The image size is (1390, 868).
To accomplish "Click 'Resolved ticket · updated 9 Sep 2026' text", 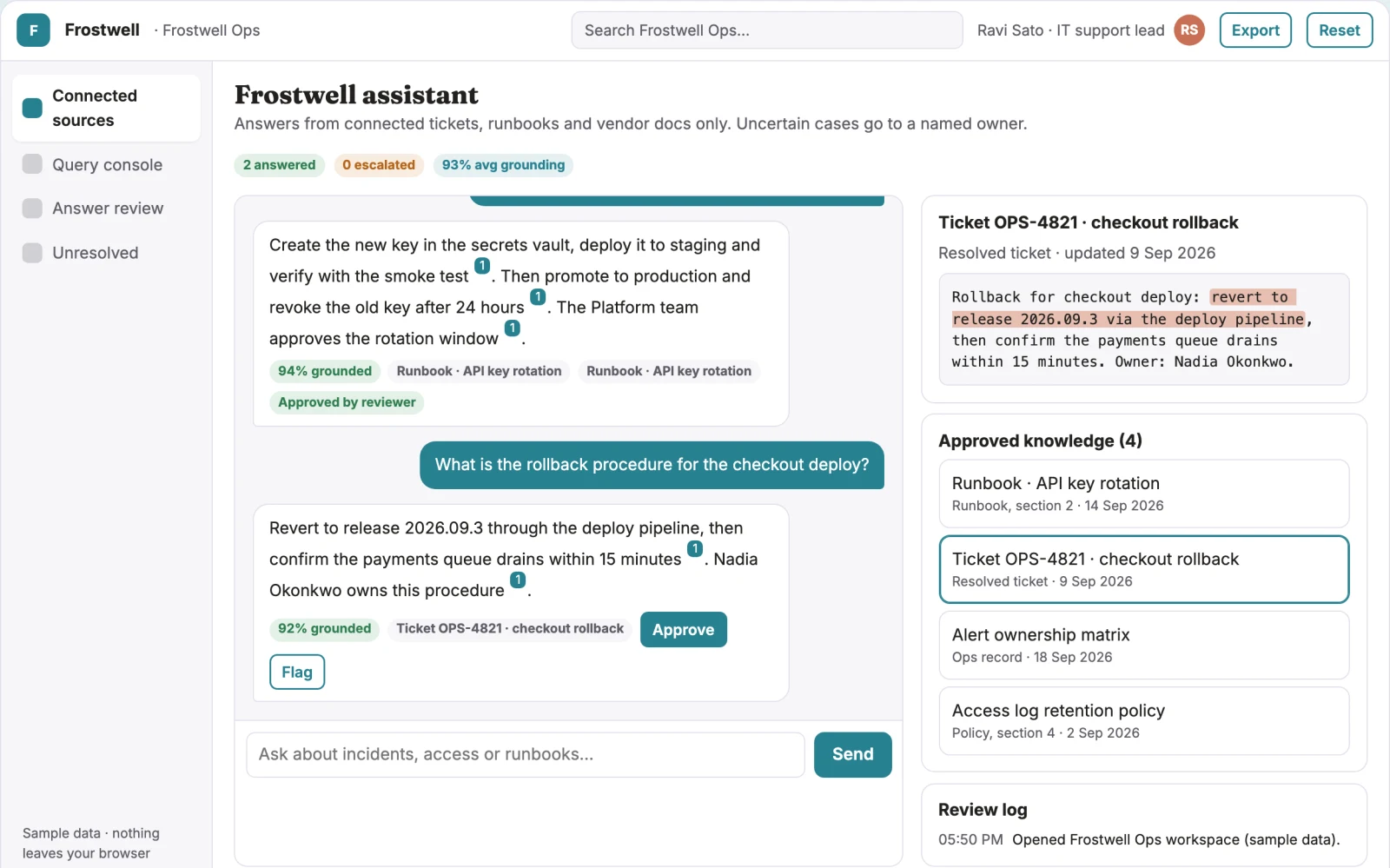I will [1076, 254].
